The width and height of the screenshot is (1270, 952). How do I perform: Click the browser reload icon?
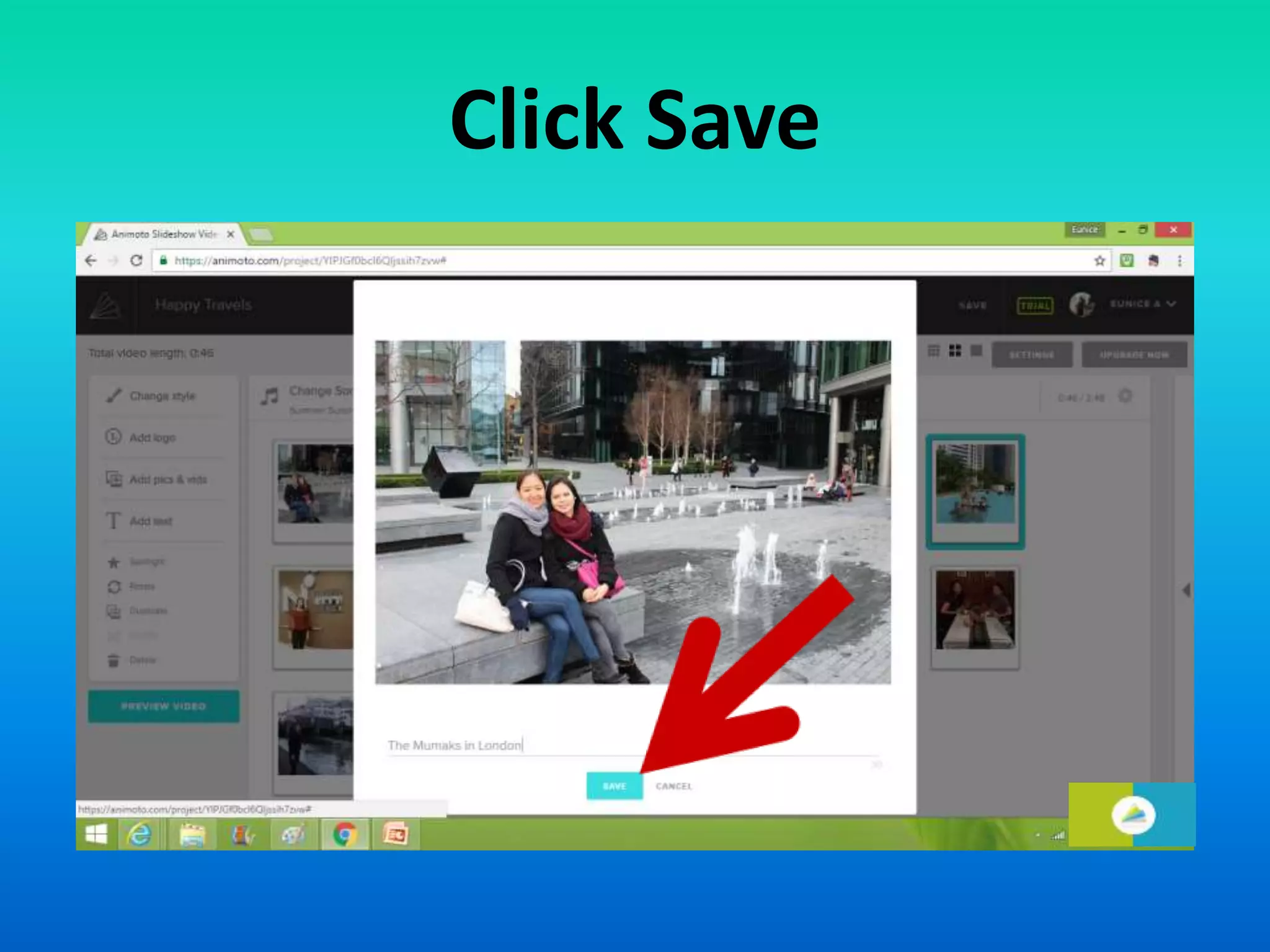[x=136, y=260]
